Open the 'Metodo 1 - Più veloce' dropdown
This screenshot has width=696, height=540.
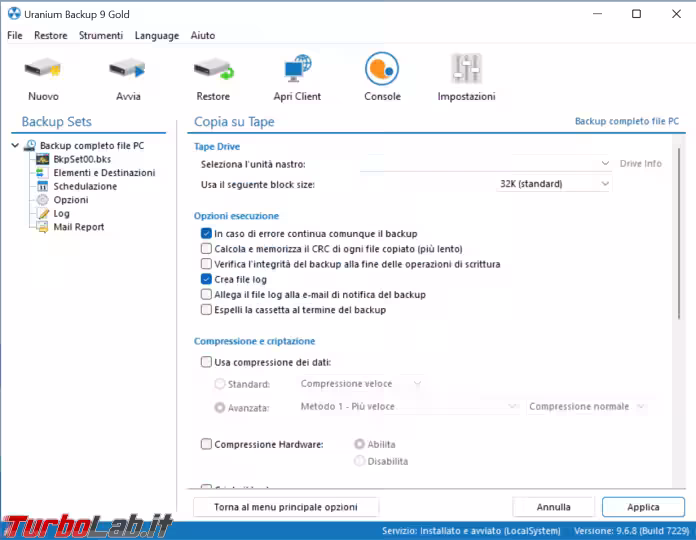click(x=408, y=406)
